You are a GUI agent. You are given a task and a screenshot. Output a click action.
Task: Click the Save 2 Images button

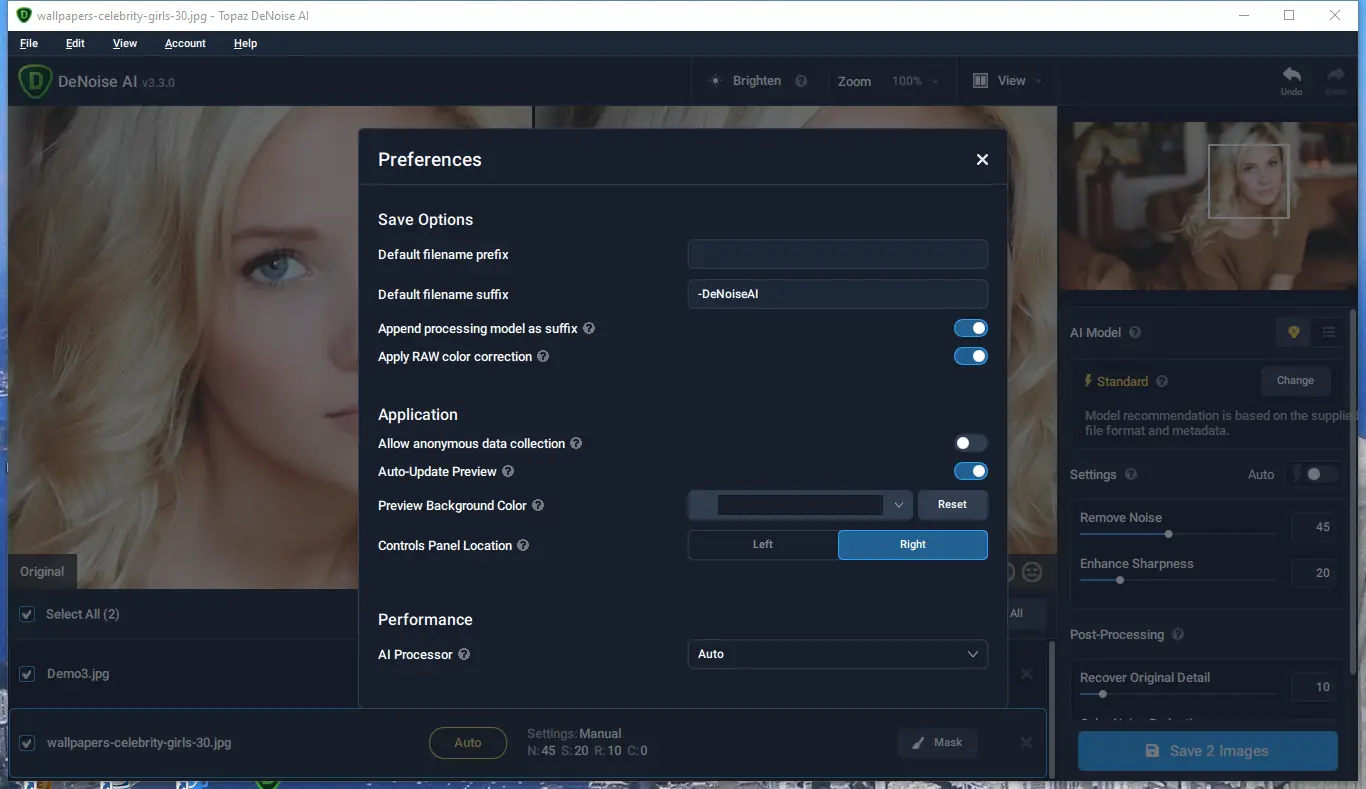pyautogui.click(x=1207, y=751)
